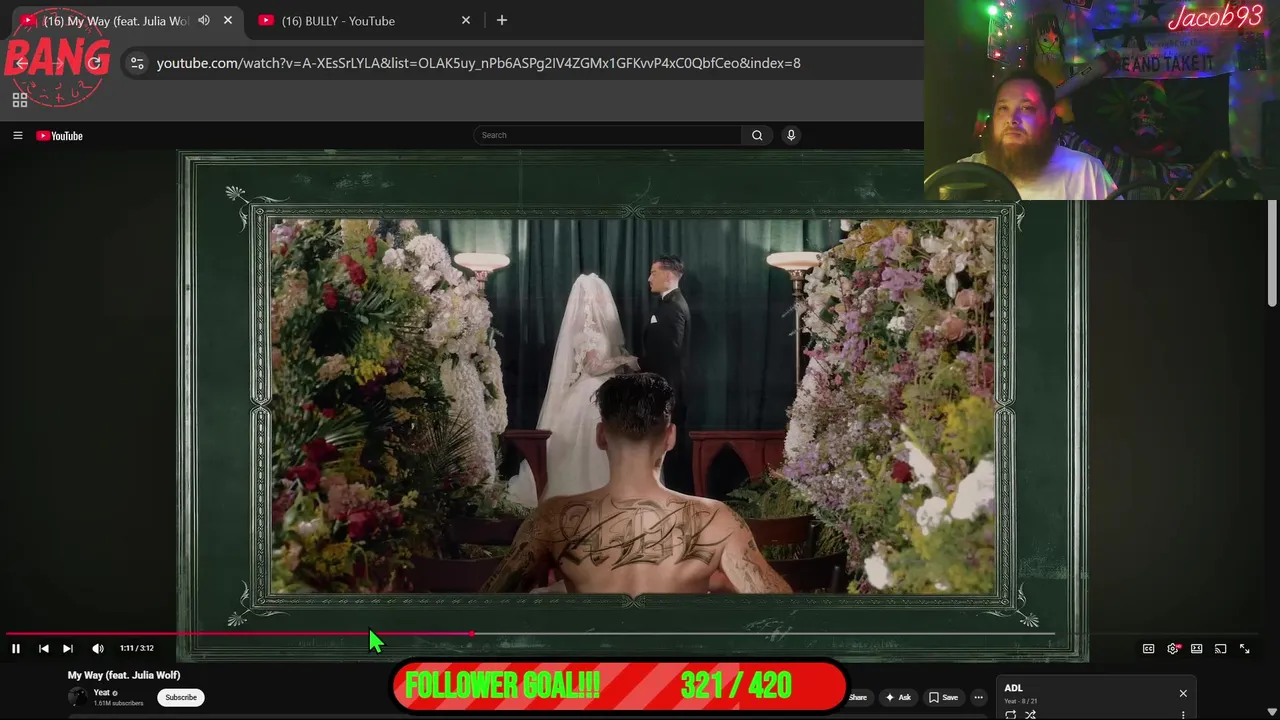The width and height of the screenshot is (1280, 720).
Task: Open the YouTube hamburger guide menu
Action: point(17,135)
